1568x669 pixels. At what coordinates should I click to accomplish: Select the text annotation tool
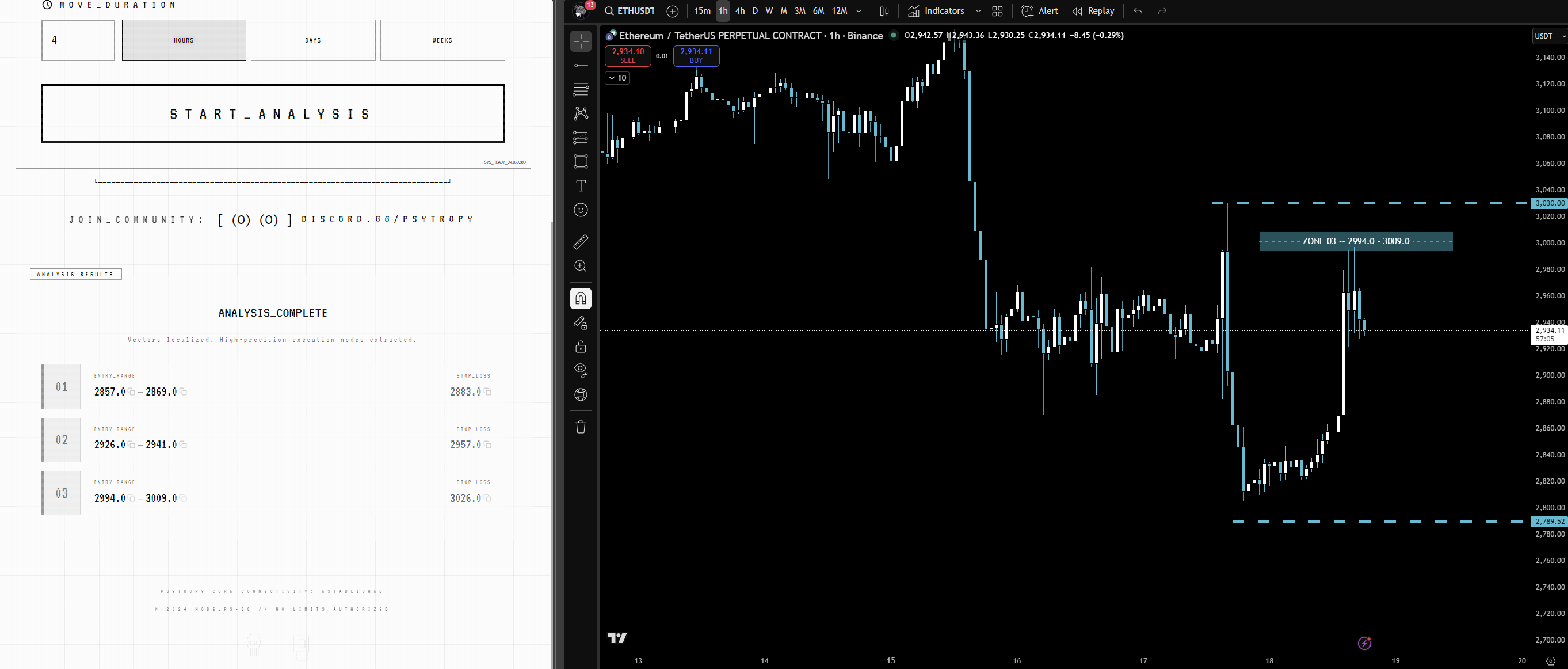[x=581, y=186]
